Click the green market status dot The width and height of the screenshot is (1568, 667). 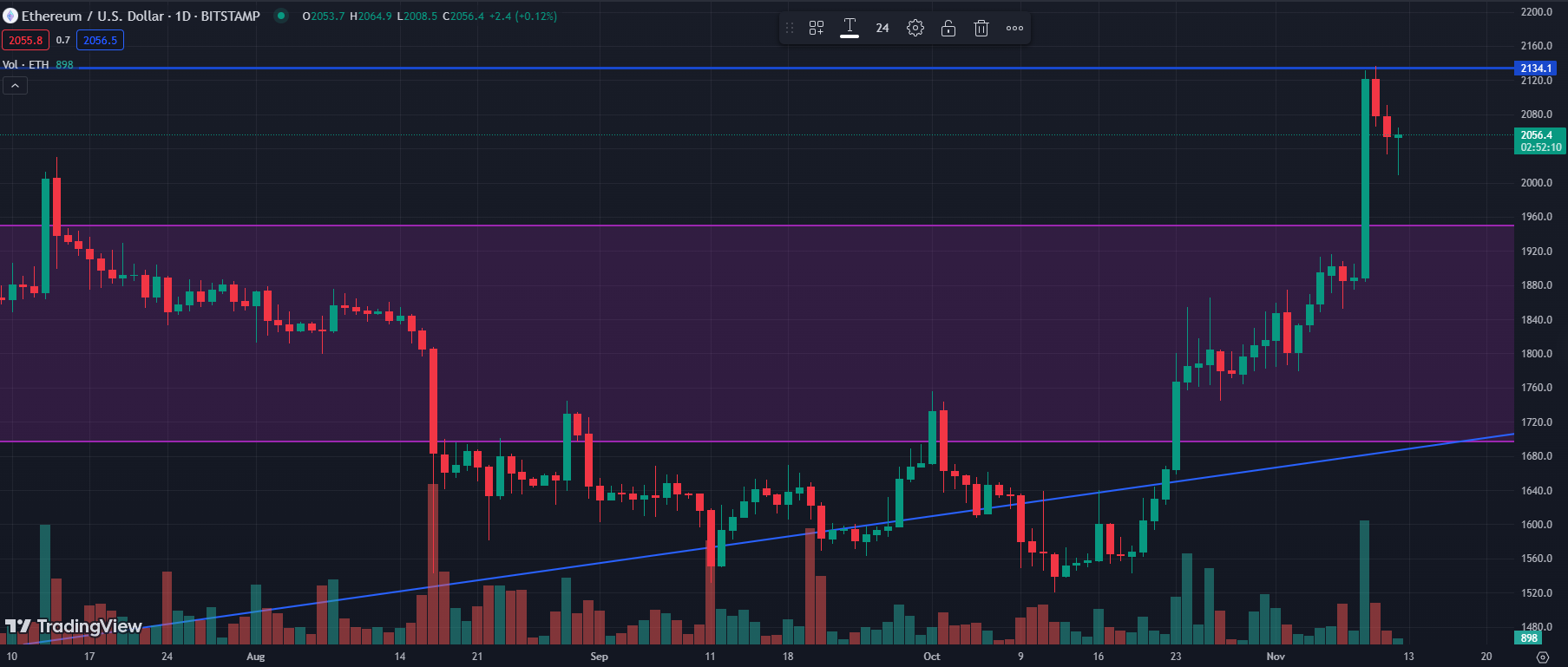click(x=281, y=16)
